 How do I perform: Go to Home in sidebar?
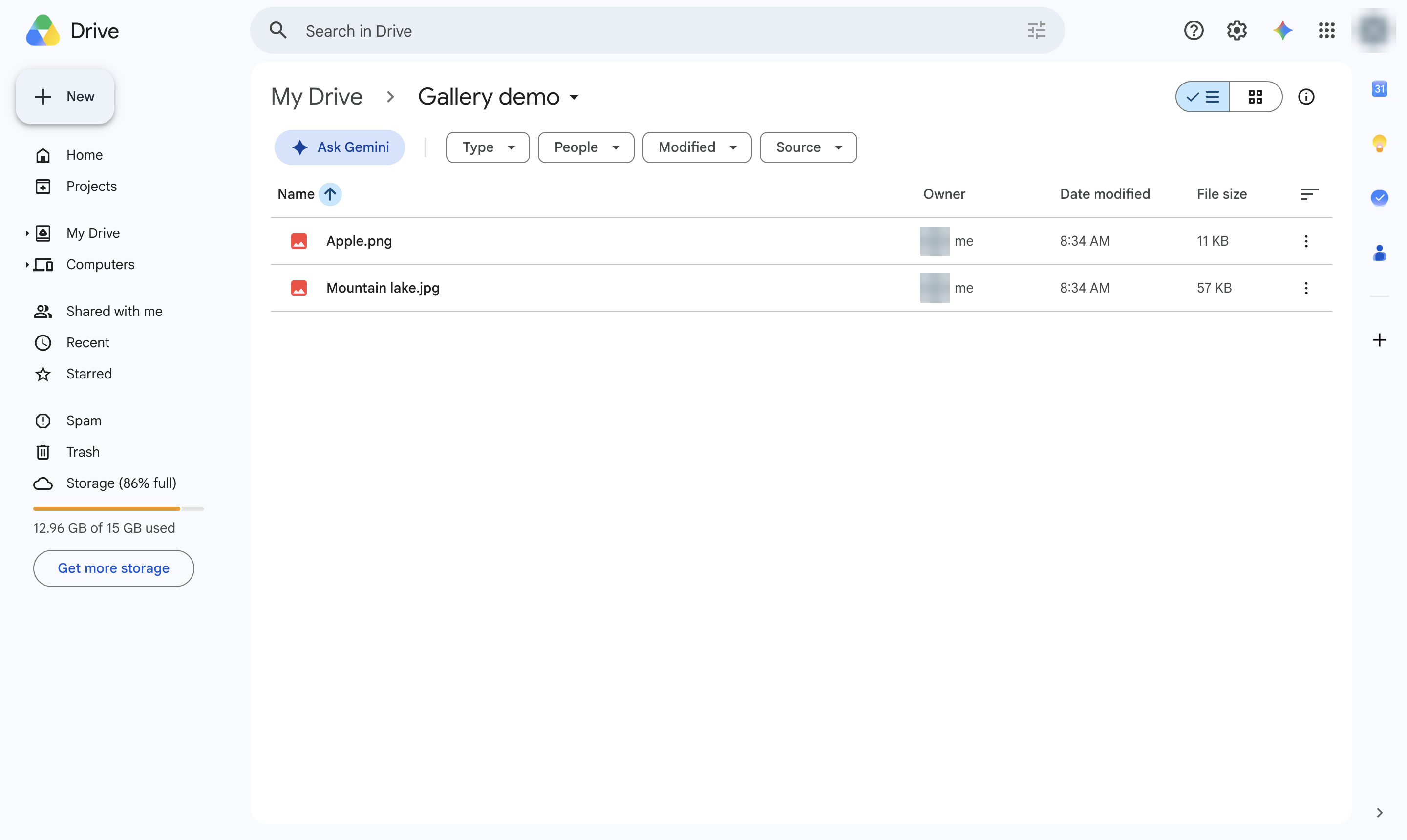[x=85, y=155]
